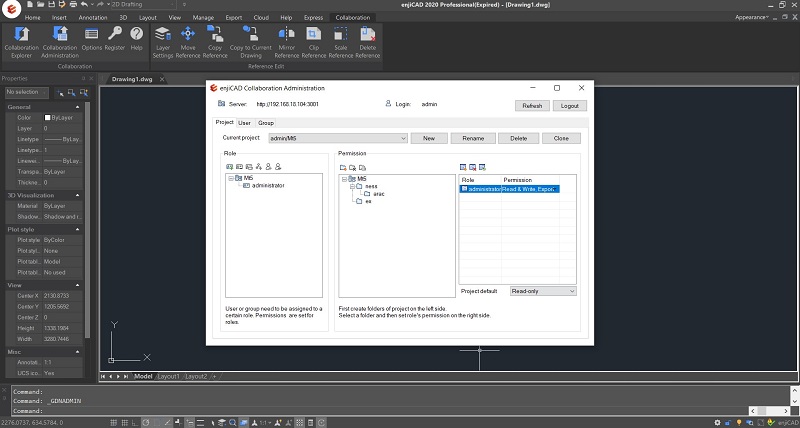Select the Scale Reference tool
The width and height of the screenshot is (800, 428).
(x=341, y=42)
